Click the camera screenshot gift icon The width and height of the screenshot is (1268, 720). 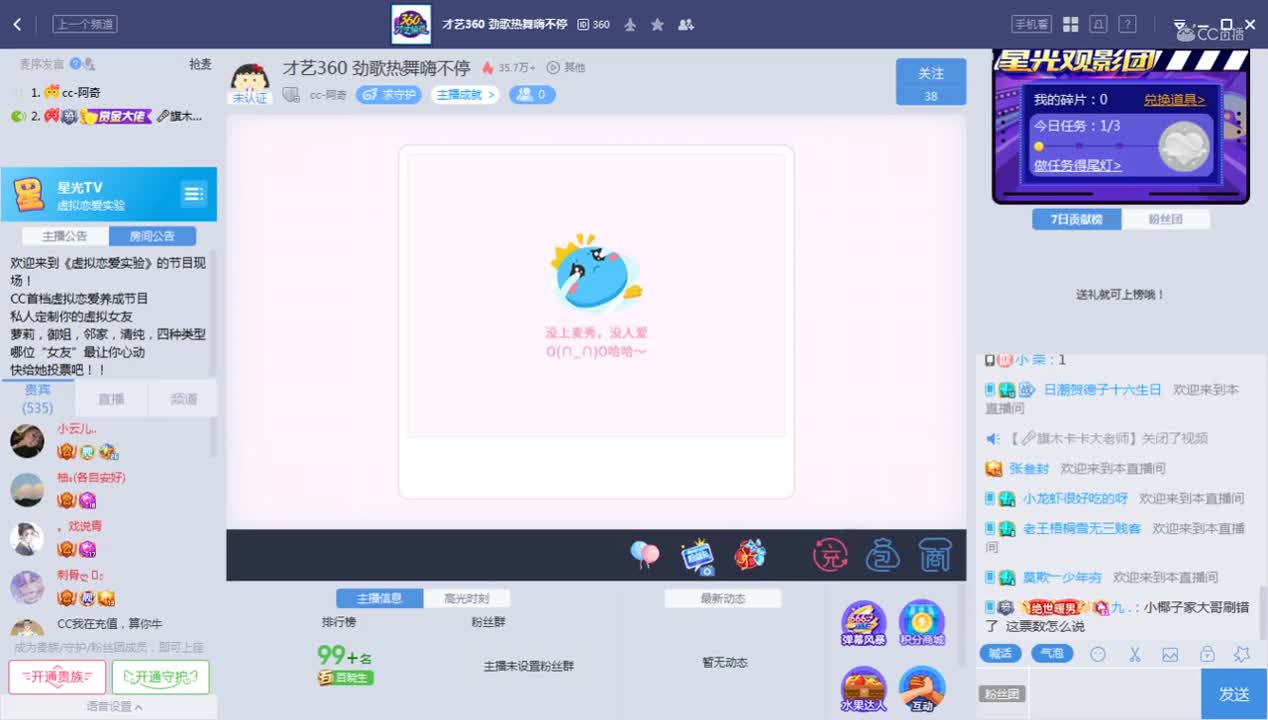tap(698, 556)
